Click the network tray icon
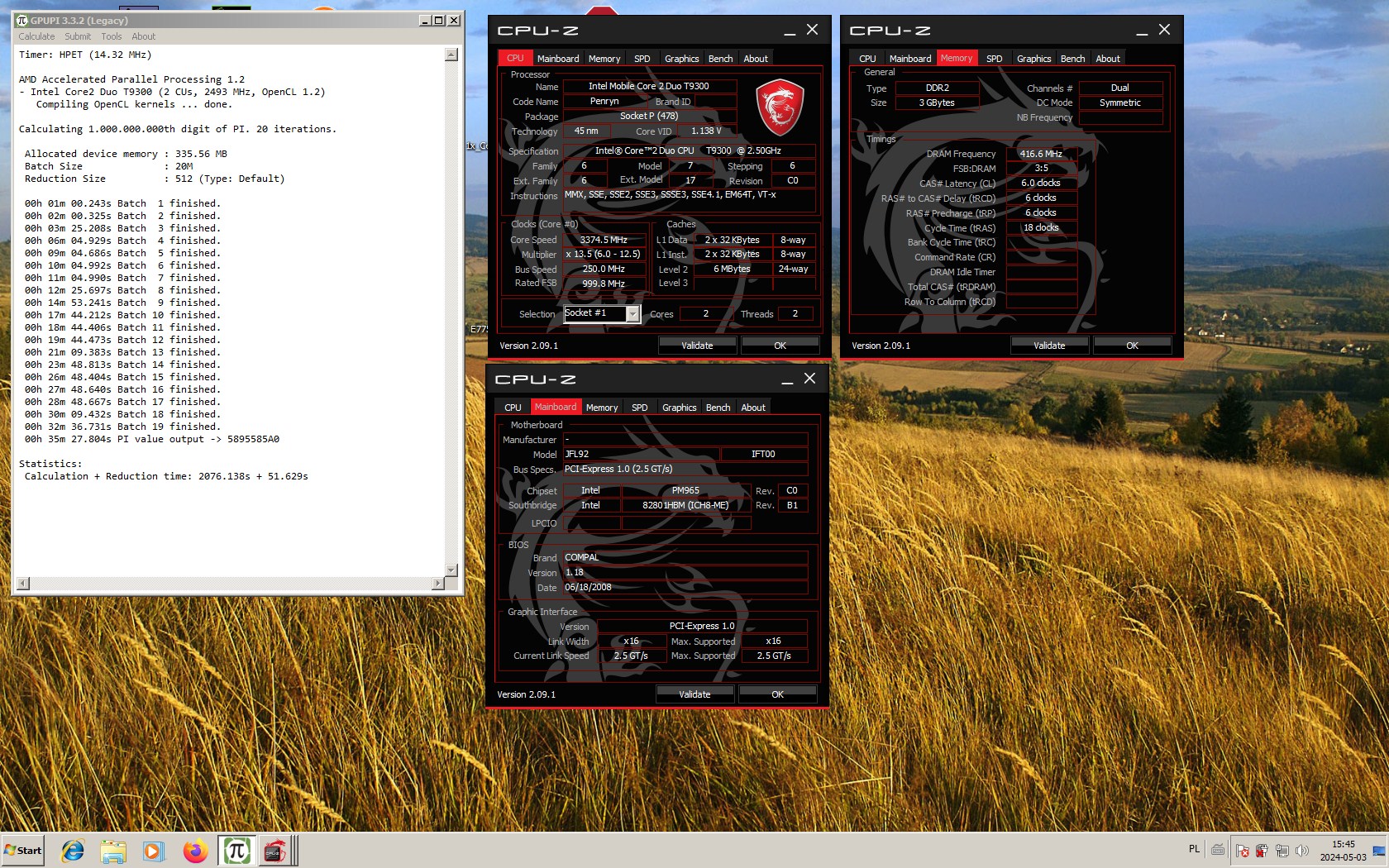Screen dimensions: 1389x868 tap(1282, 851)
